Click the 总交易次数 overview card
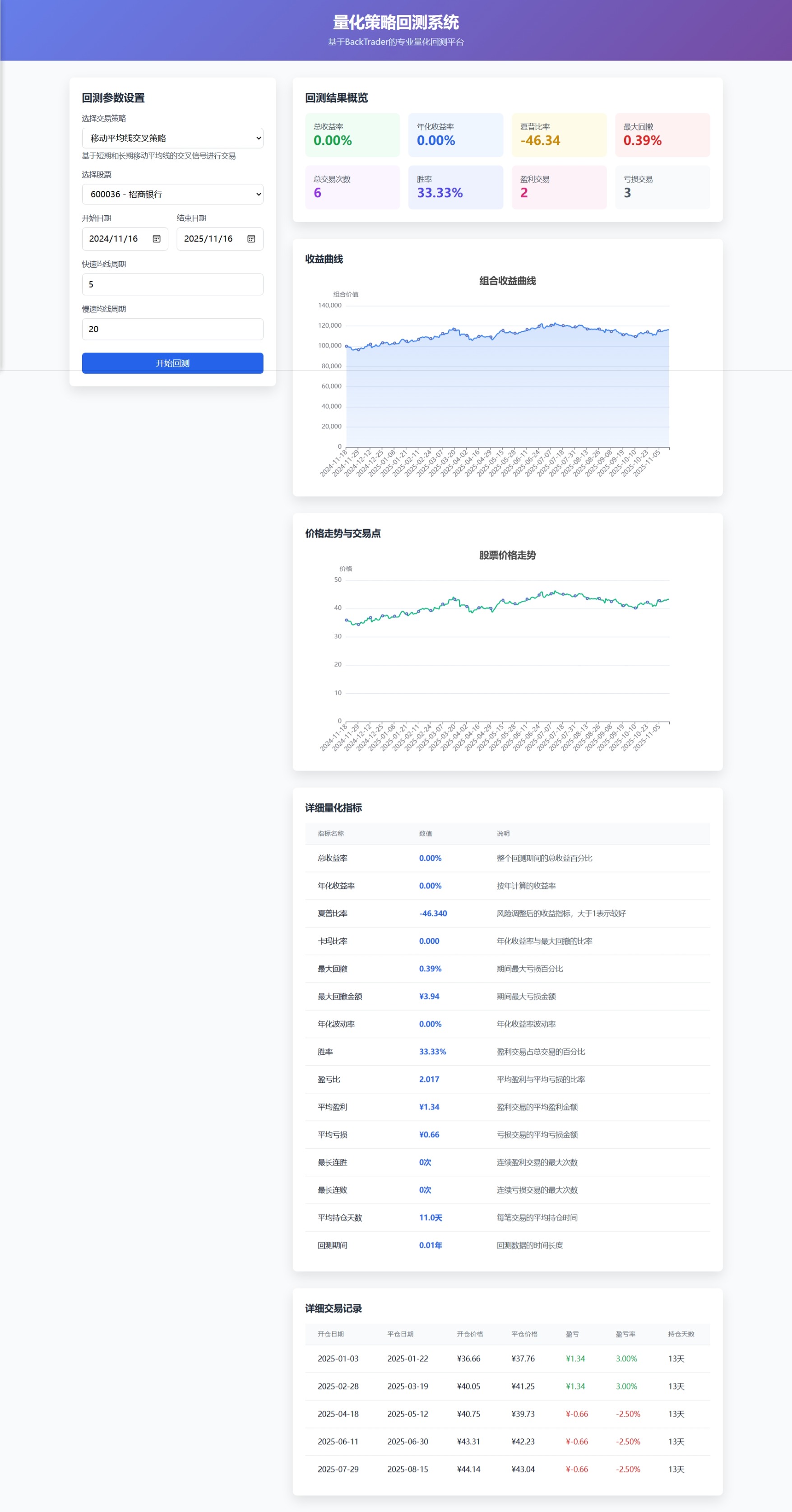Screen dimensions: 792x1512 (352, 187)
